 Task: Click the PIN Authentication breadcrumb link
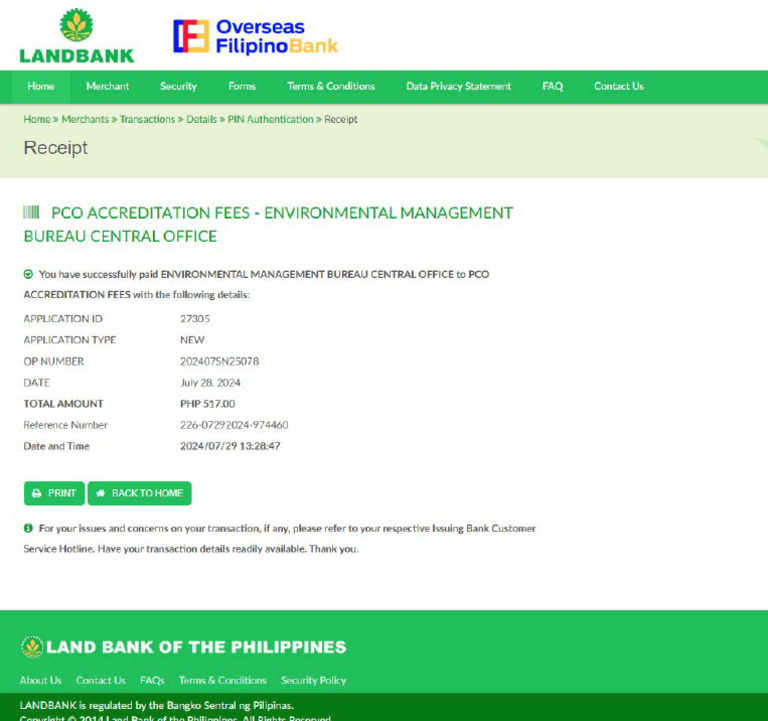point(270,119)
